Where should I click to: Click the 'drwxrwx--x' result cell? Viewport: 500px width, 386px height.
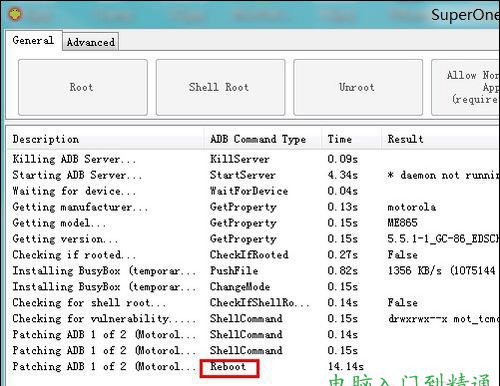coord(443,319)
